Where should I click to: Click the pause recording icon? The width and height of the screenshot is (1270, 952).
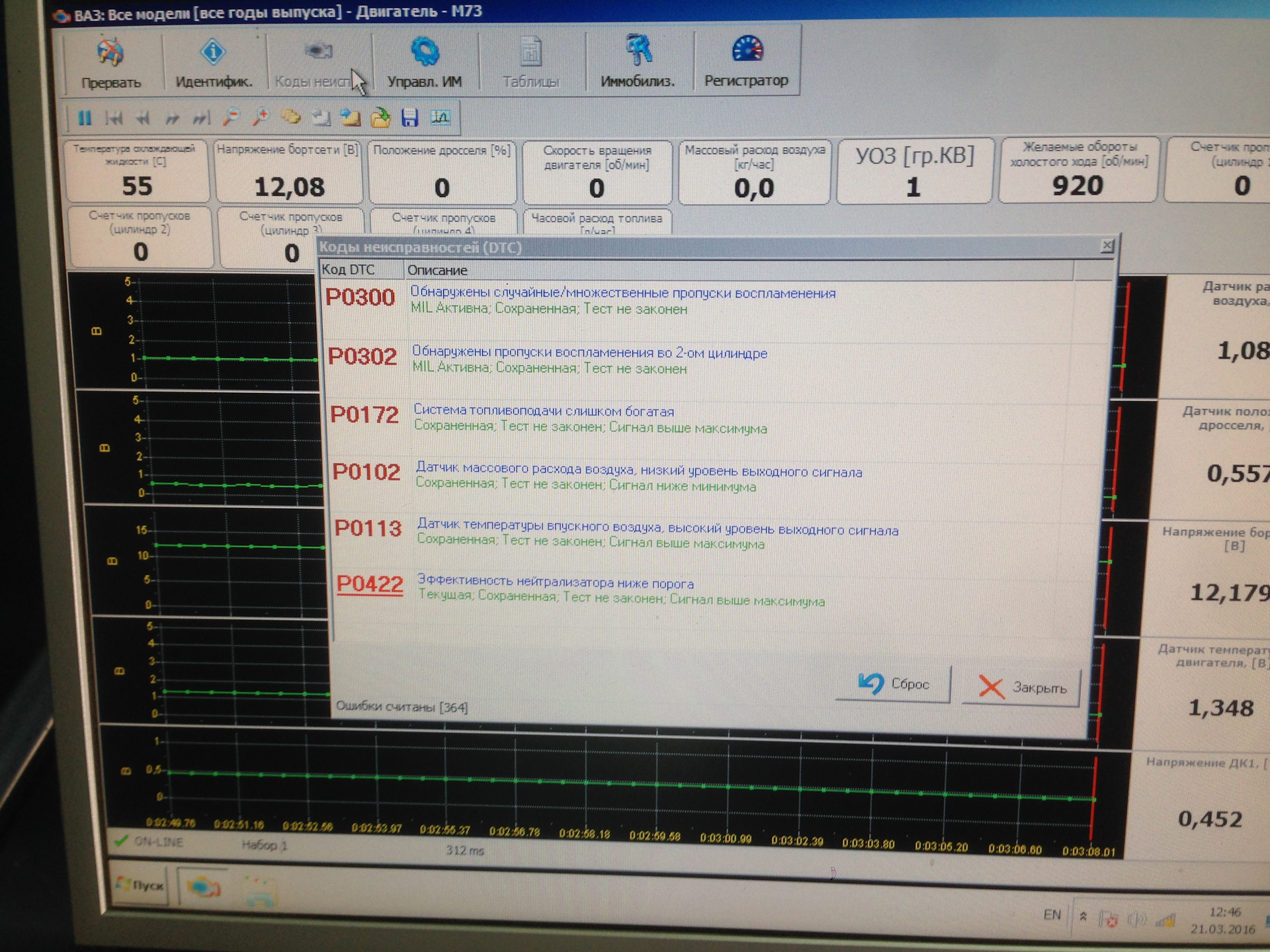[x=85, y=118]
